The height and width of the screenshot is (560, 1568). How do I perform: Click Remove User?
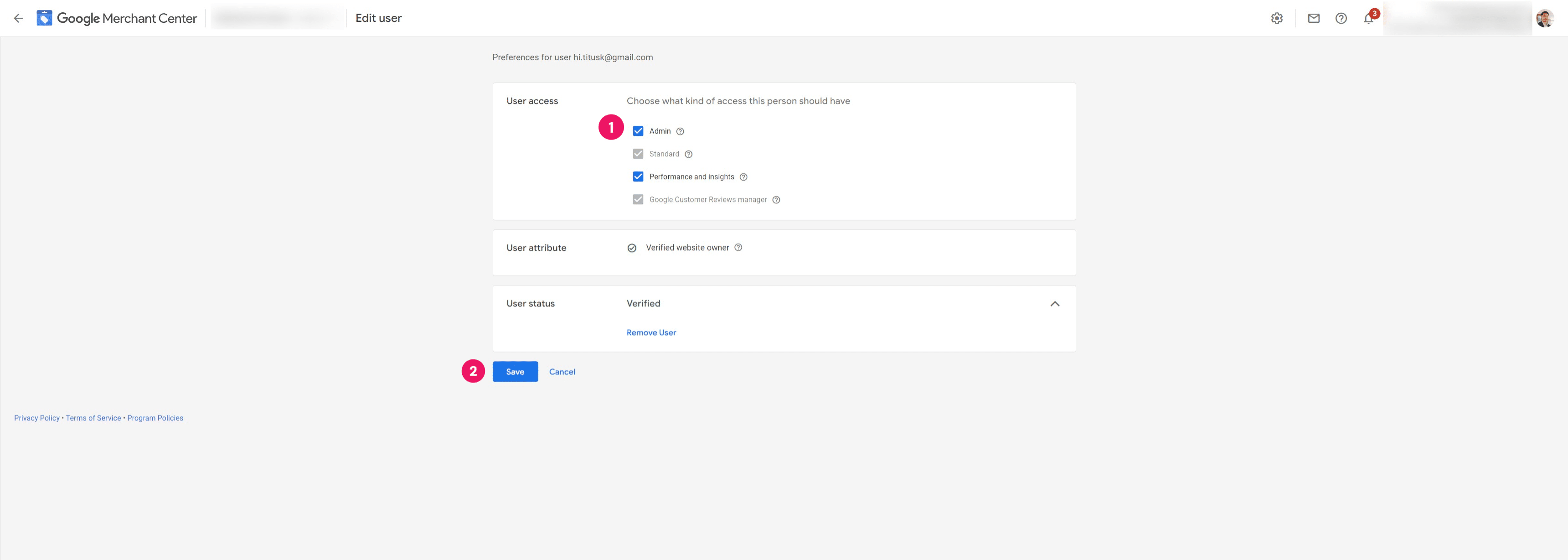click(x=651, y=332)
